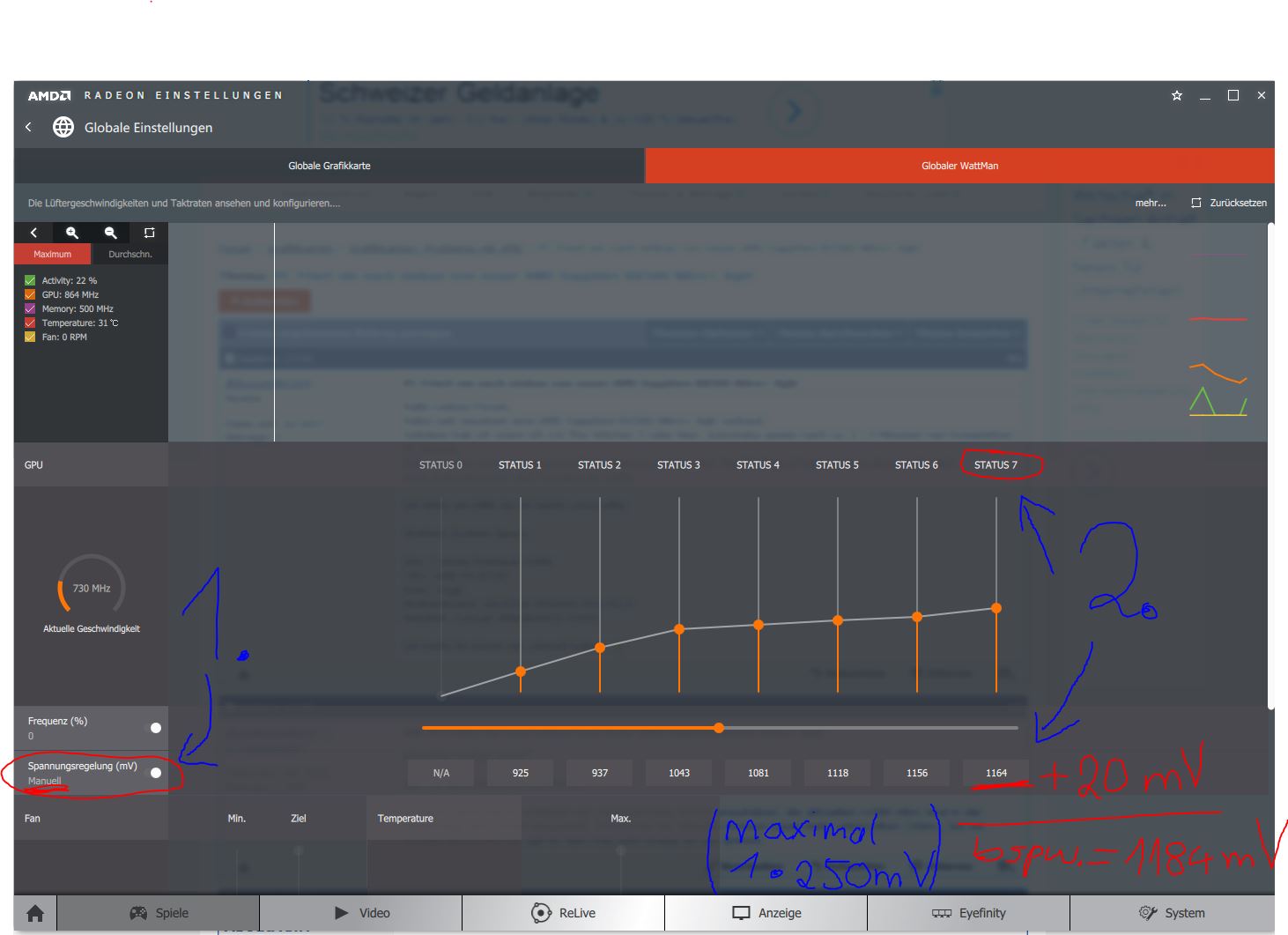Click the graph panel back arrow
The width and height of the screenshot is (1288, 935).
(33, 233)
